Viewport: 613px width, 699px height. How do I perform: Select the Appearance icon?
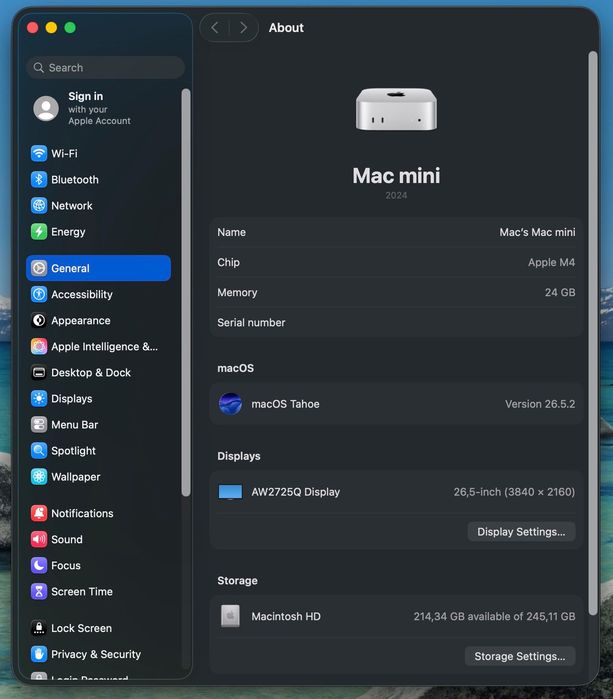tap(39, 321)
